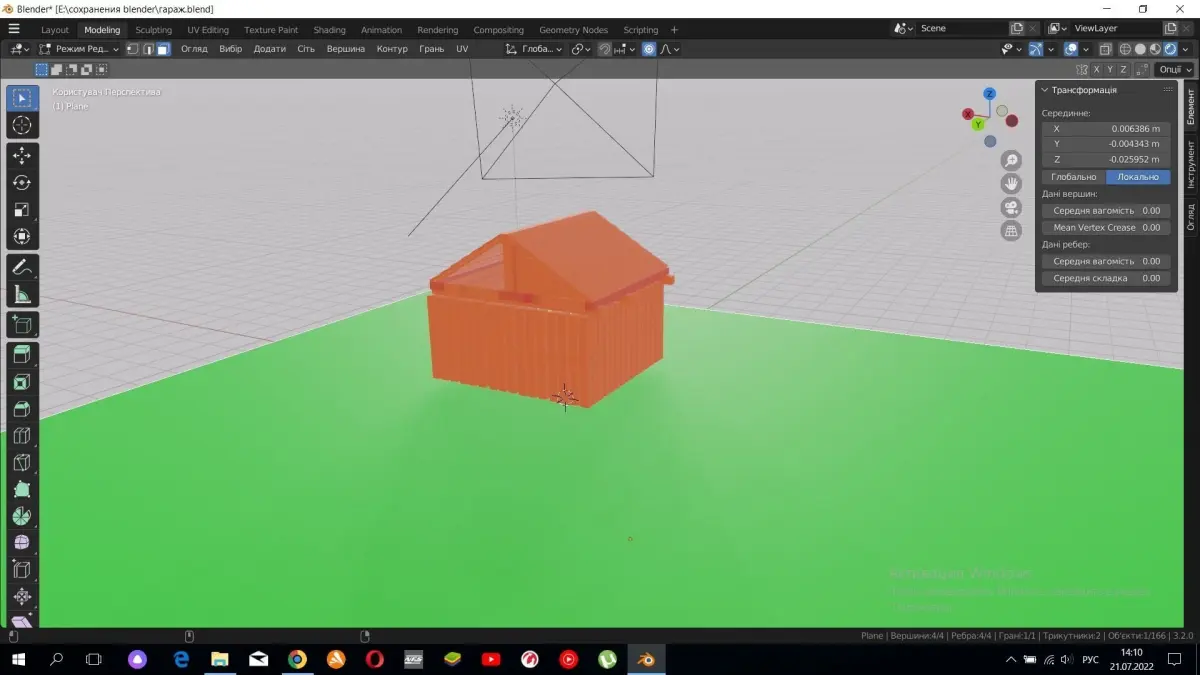Image resolution: width=1200 pixels, height=675 pixels.
Task: Switch to Layout workspace tab
Action: [55, 30]
